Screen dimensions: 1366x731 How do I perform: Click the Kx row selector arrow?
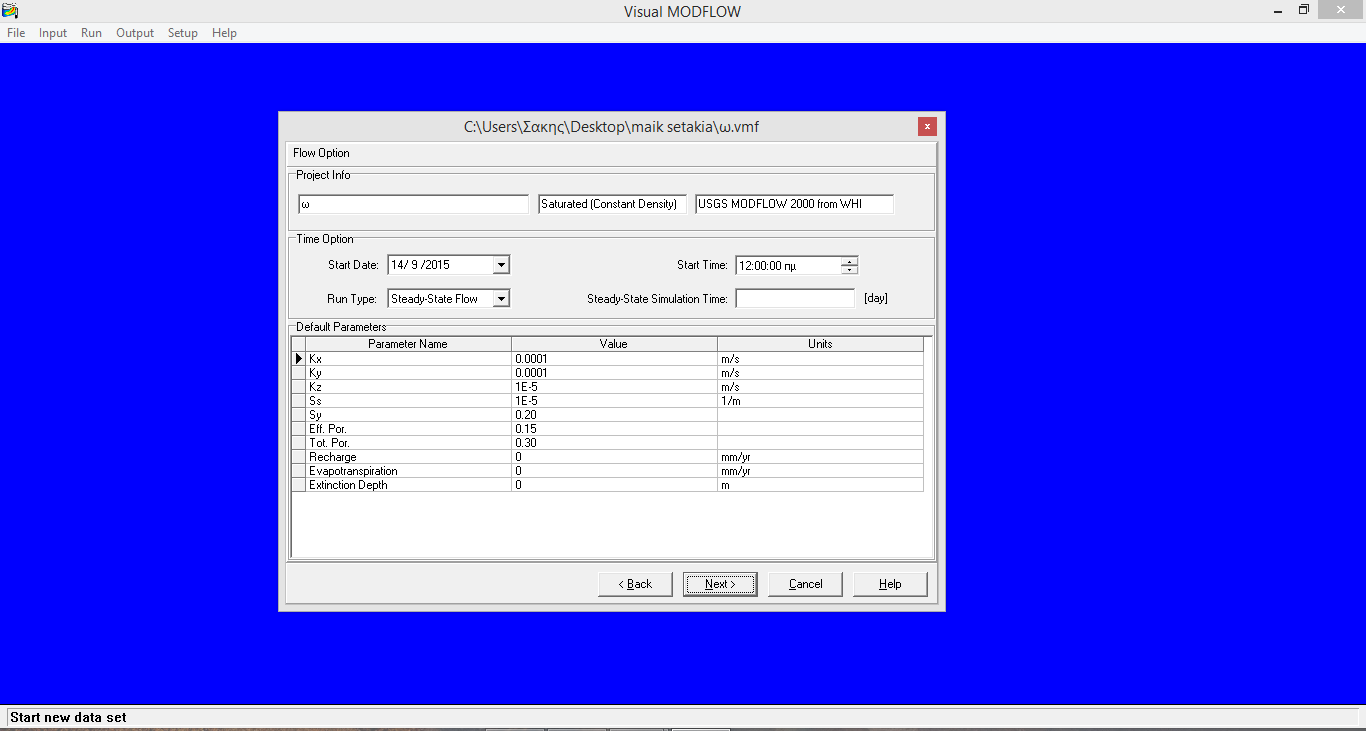click(298, 358)
